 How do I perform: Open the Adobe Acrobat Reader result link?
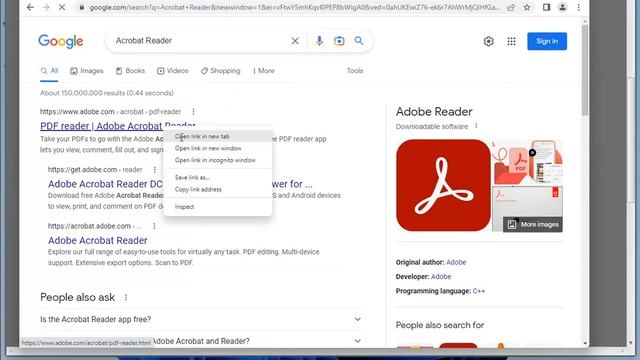point(98,240)
